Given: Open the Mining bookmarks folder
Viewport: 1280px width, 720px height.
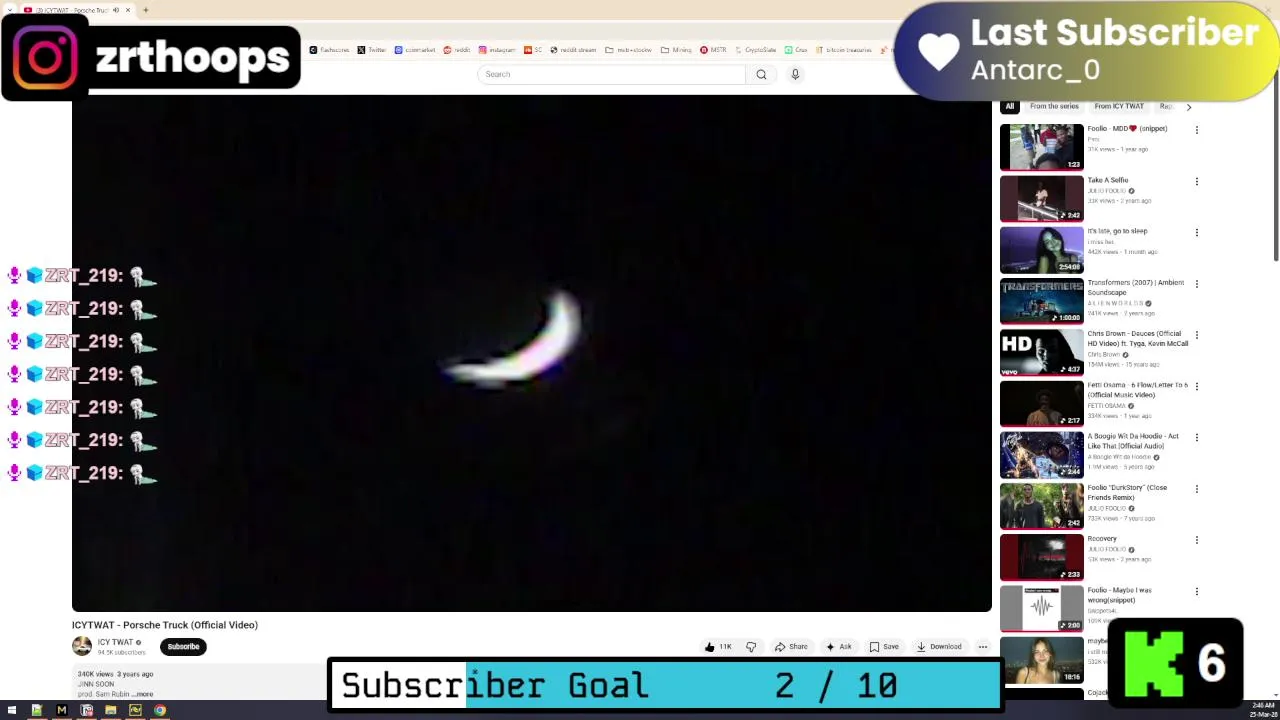Looking at the screenshot, I should pos(675,50).
